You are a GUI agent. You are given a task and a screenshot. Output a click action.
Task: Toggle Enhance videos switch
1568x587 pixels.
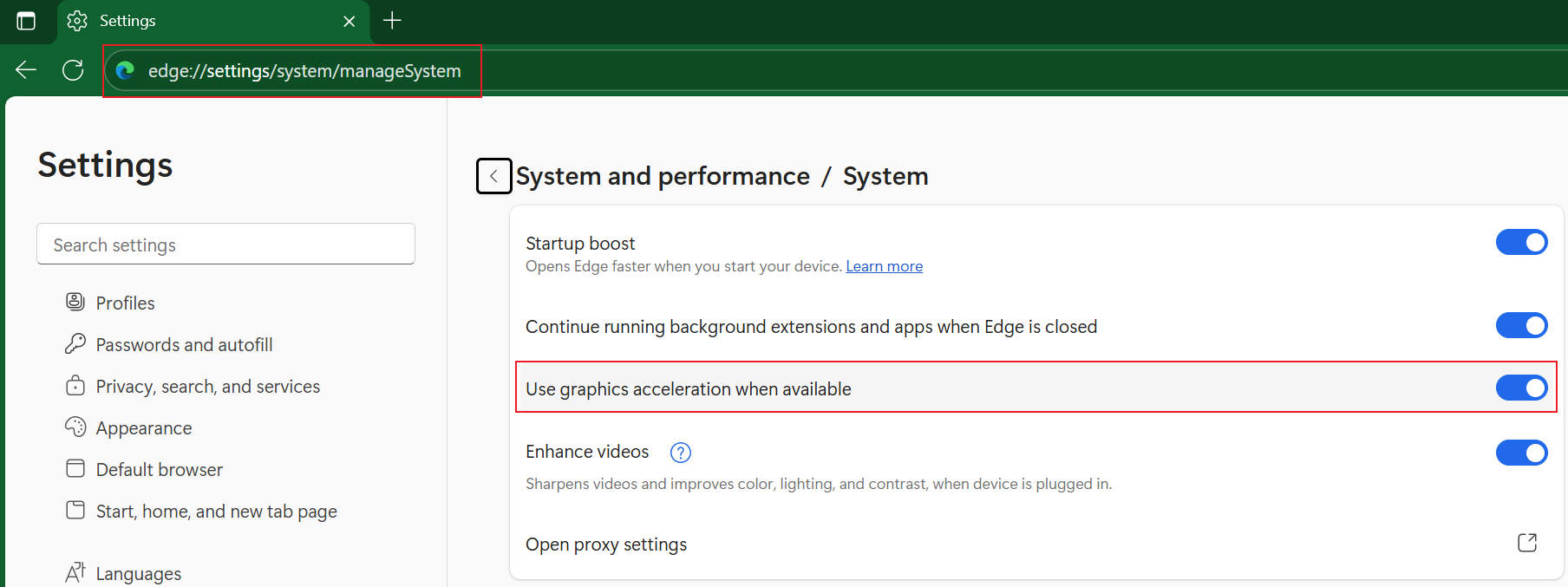pyautogui.click(x=1521, y=453)
